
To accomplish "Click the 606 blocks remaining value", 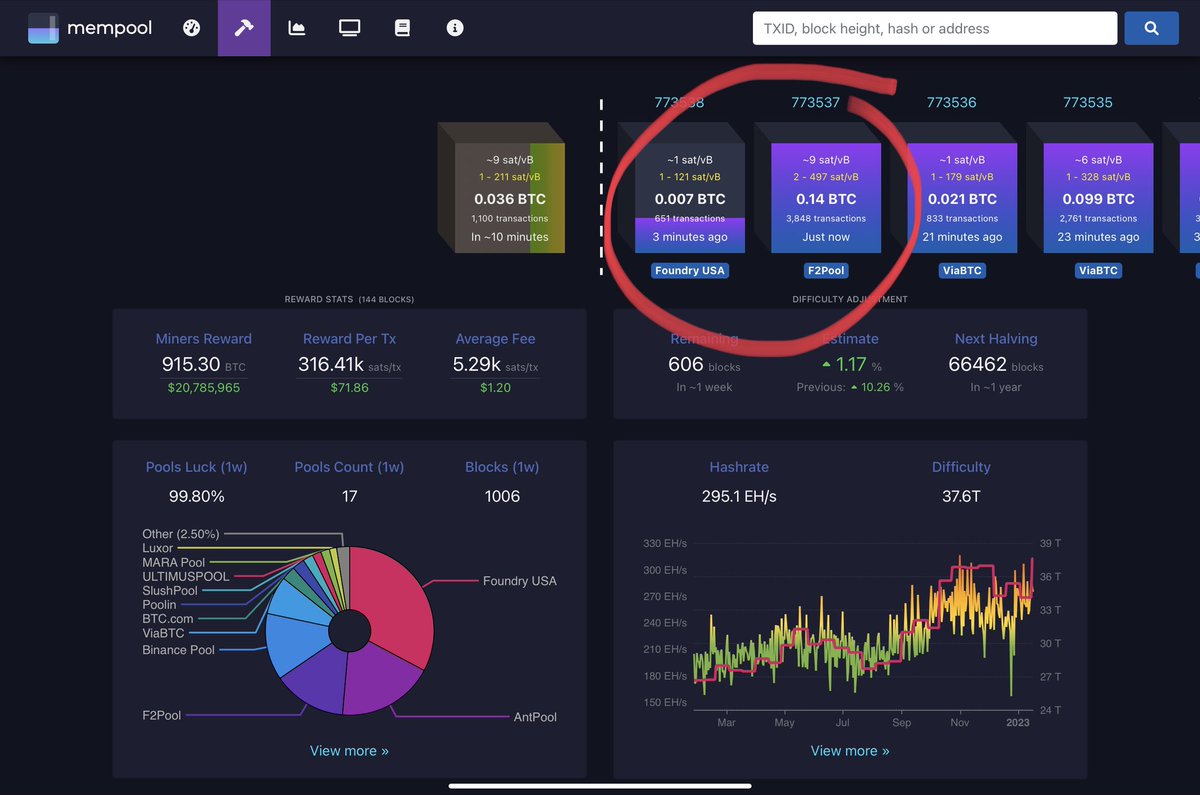I will point(704,365).
